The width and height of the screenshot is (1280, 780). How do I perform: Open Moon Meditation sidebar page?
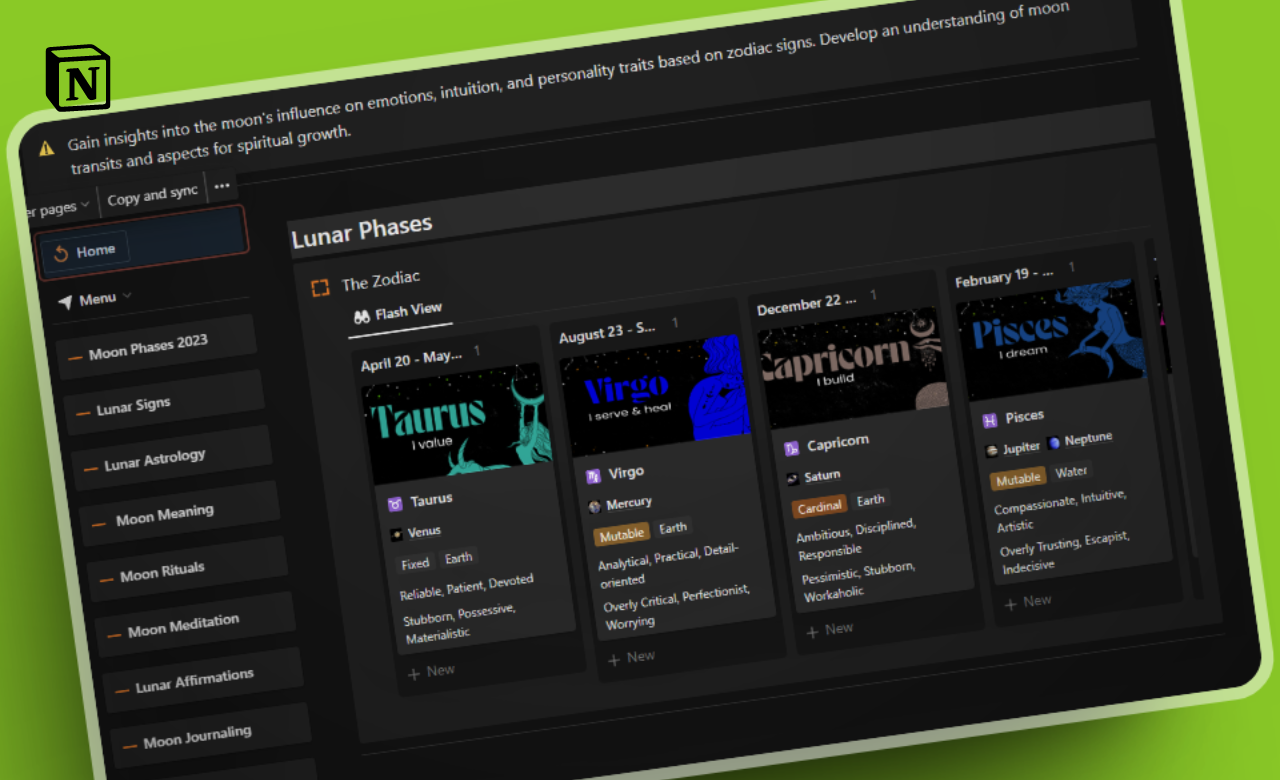(x=194, y=625)
